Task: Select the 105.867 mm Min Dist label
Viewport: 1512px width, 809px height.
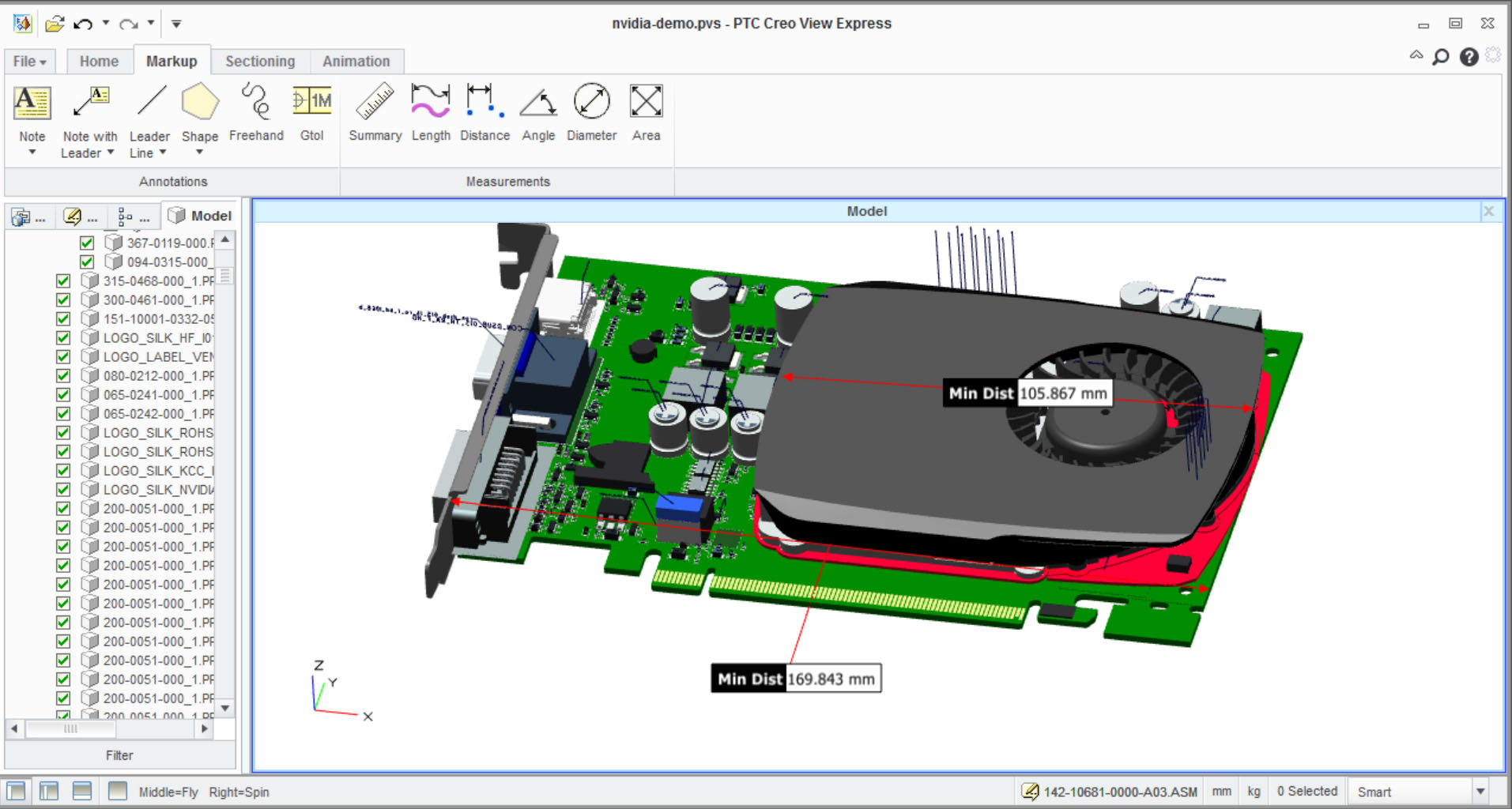Action: tap(1027, 393)
